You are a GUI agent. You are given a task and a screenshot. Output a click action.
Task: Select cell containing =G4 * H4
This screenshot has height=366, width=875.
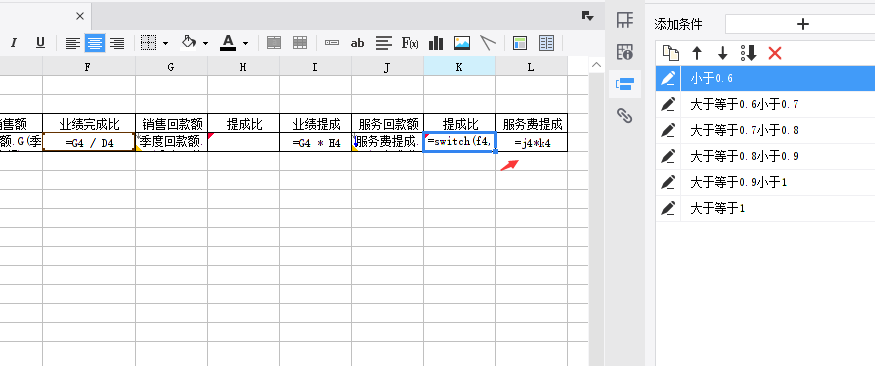coord(315,142)
